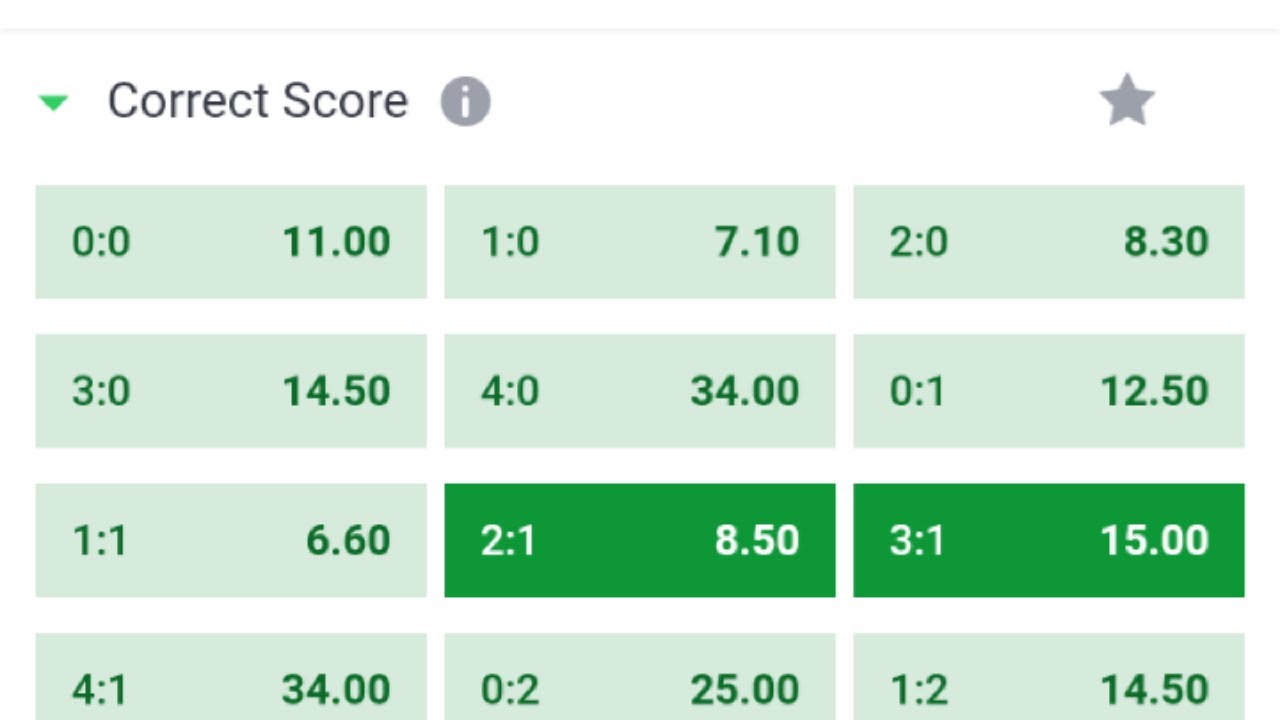This screenshot has width=1280, height=720.
Task: Deselect the highlighted 2:1 score
Action: (x=640, y=540)
